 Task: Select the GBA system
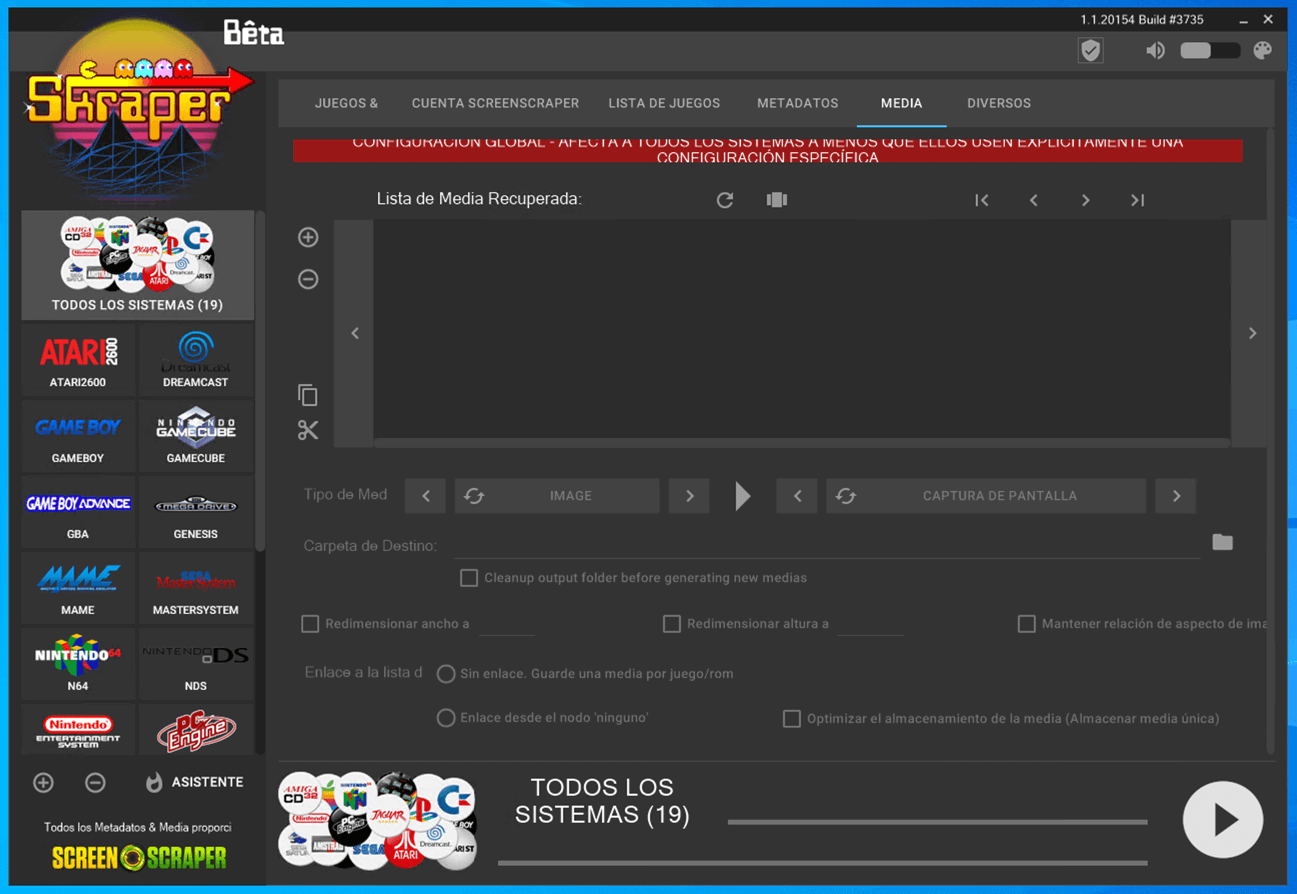click(x=78, y=513)
